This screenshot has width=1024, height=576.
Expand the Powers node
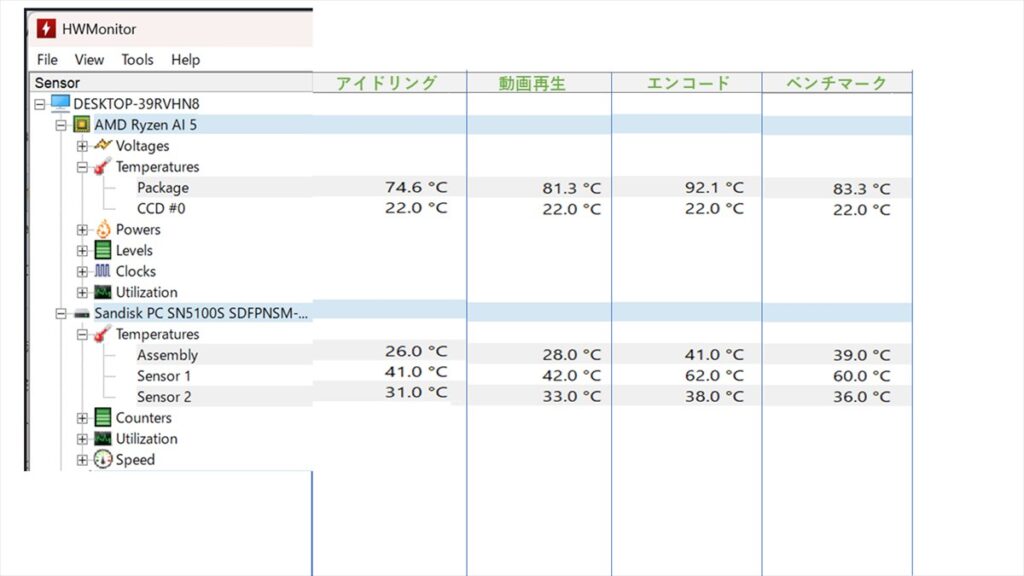(x=82, y=229)
